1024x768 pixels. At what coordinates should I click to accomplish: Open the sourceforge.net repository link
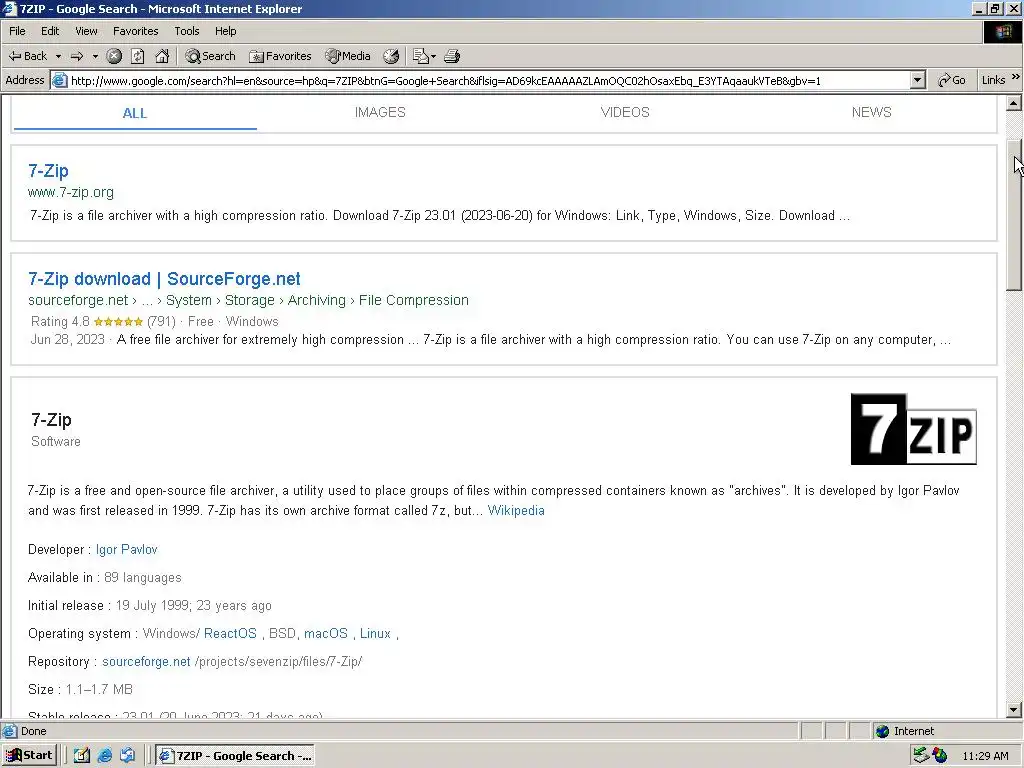pyautogui.click(x=146, y=662)
